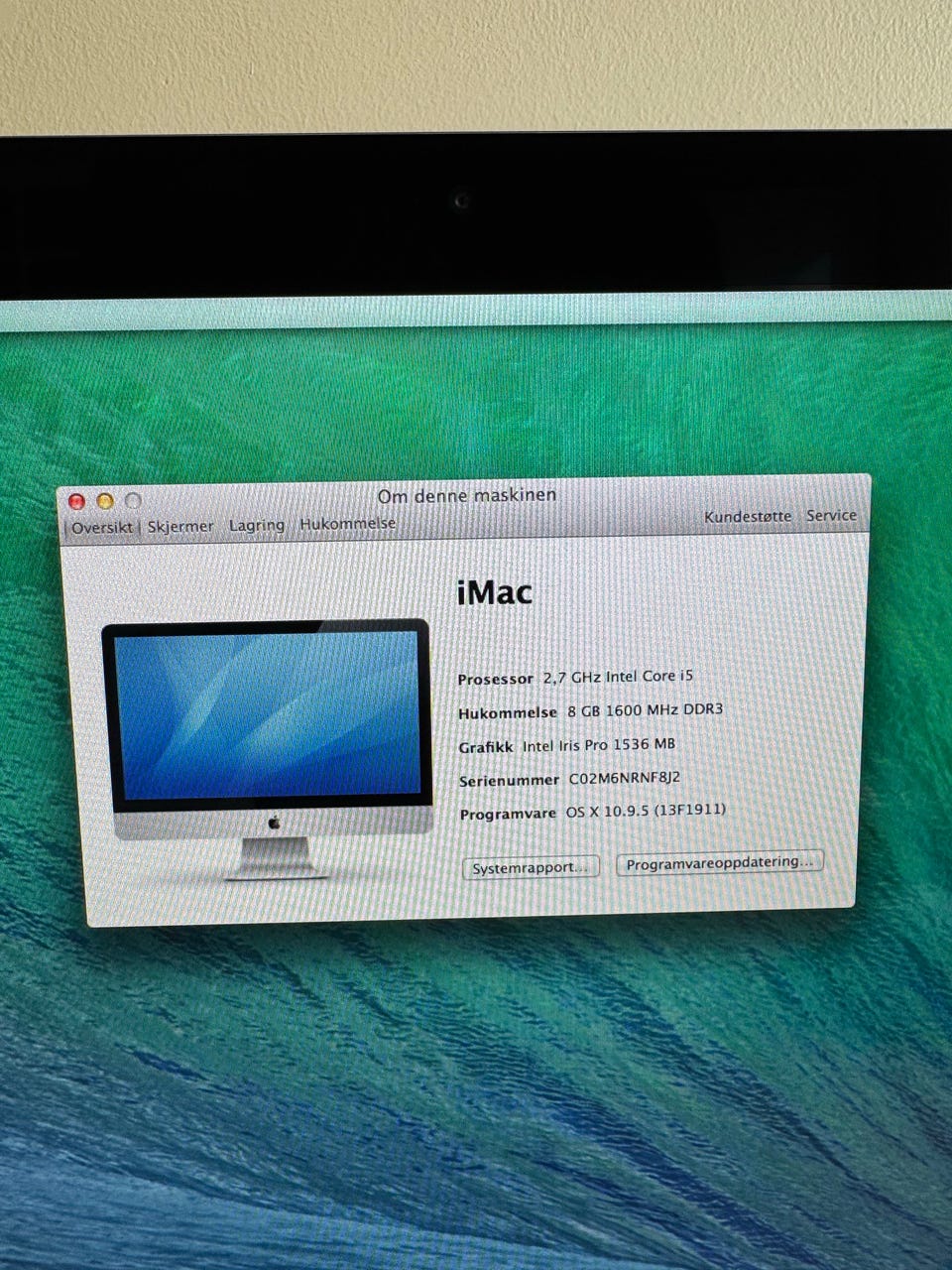The width and height of the screenshot is (952, 1270).
Task: Click the Intel Iris Pro 1536 MB text
Action: pos(599,745)
